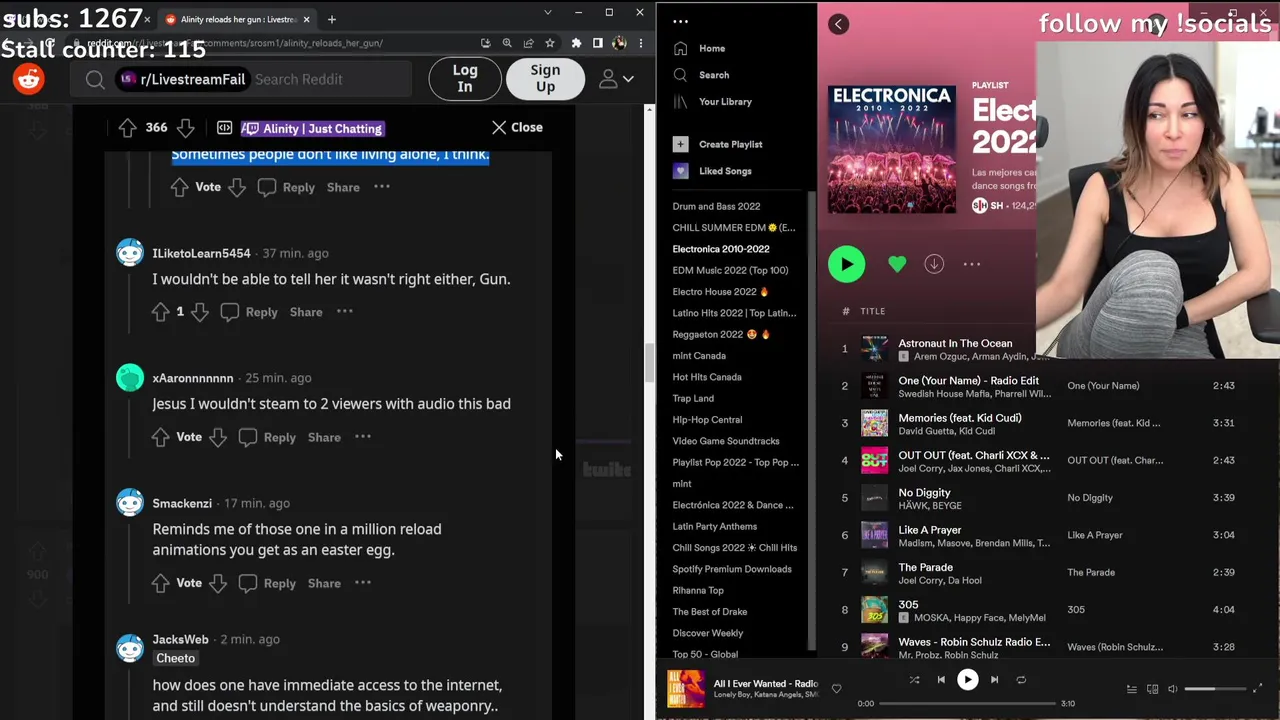Viewport: 1280px width, 720px height.
Task: Skip to next track
Action: pyautogui.click(x=994, y=680)
